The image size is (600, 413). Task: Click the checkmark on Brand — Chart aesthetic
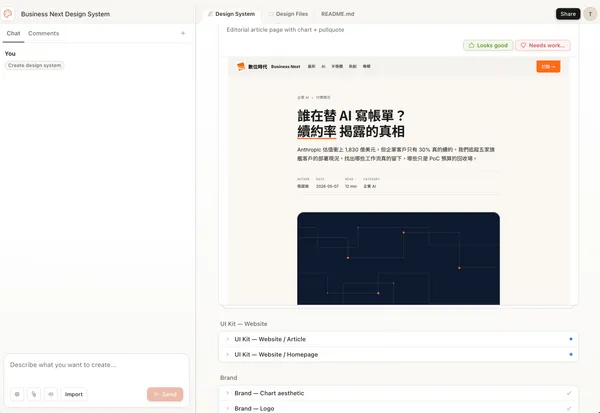tap(569, 393)
